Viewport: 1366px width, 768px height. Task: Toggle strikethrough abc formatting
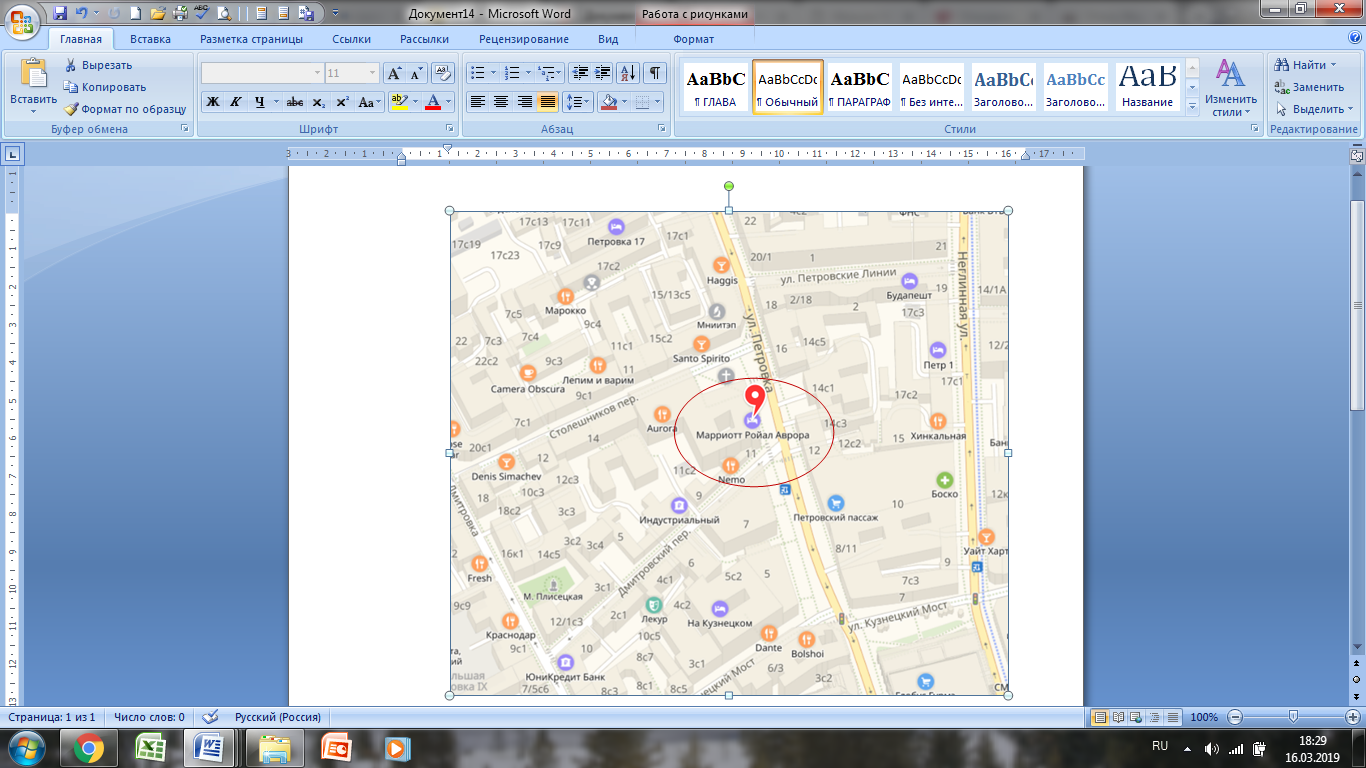295,102
